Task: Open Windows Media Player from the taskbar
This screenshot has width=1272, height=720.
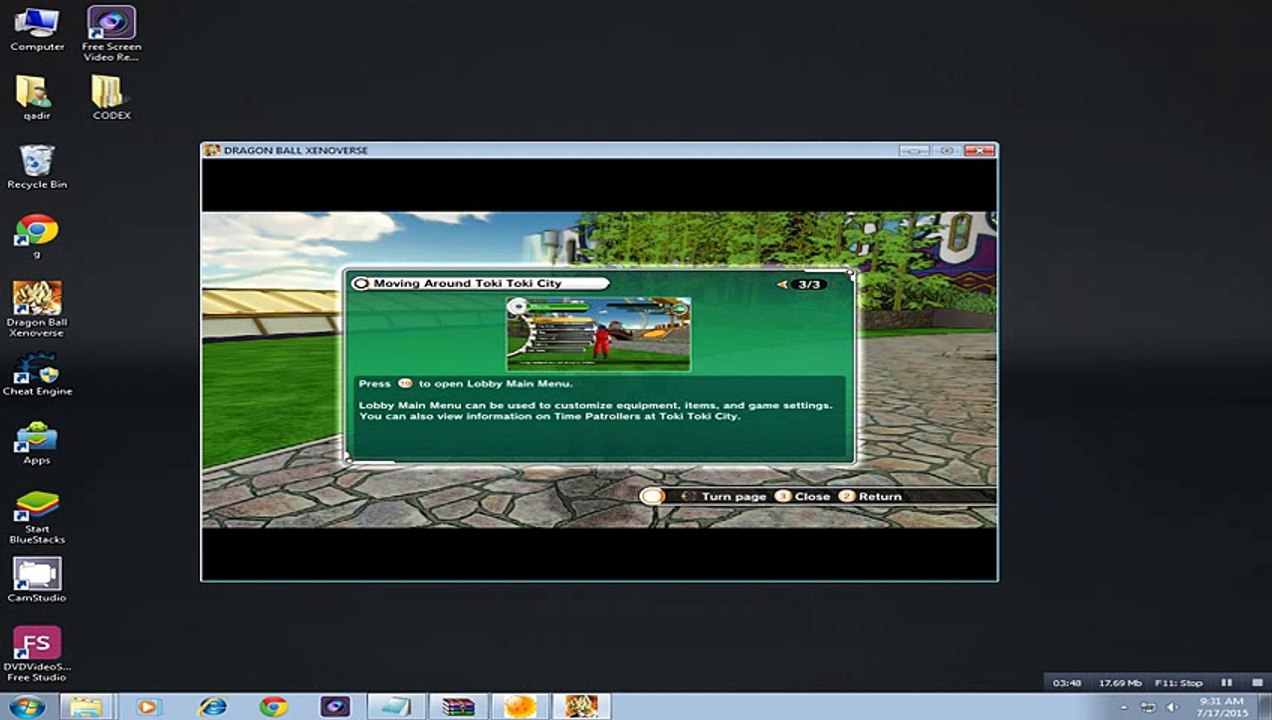Action: coord(148,706)
